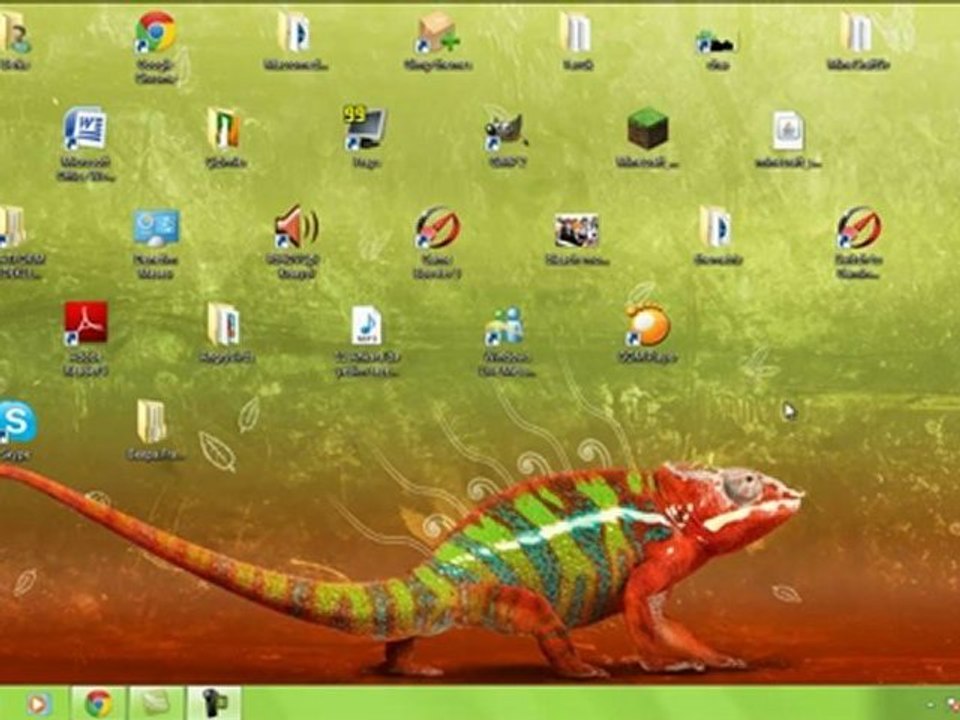The height and width of the screenshot is (720, 960).
Task: Open the media folder beside Google Chrome
Action: [x=294, y=32]
